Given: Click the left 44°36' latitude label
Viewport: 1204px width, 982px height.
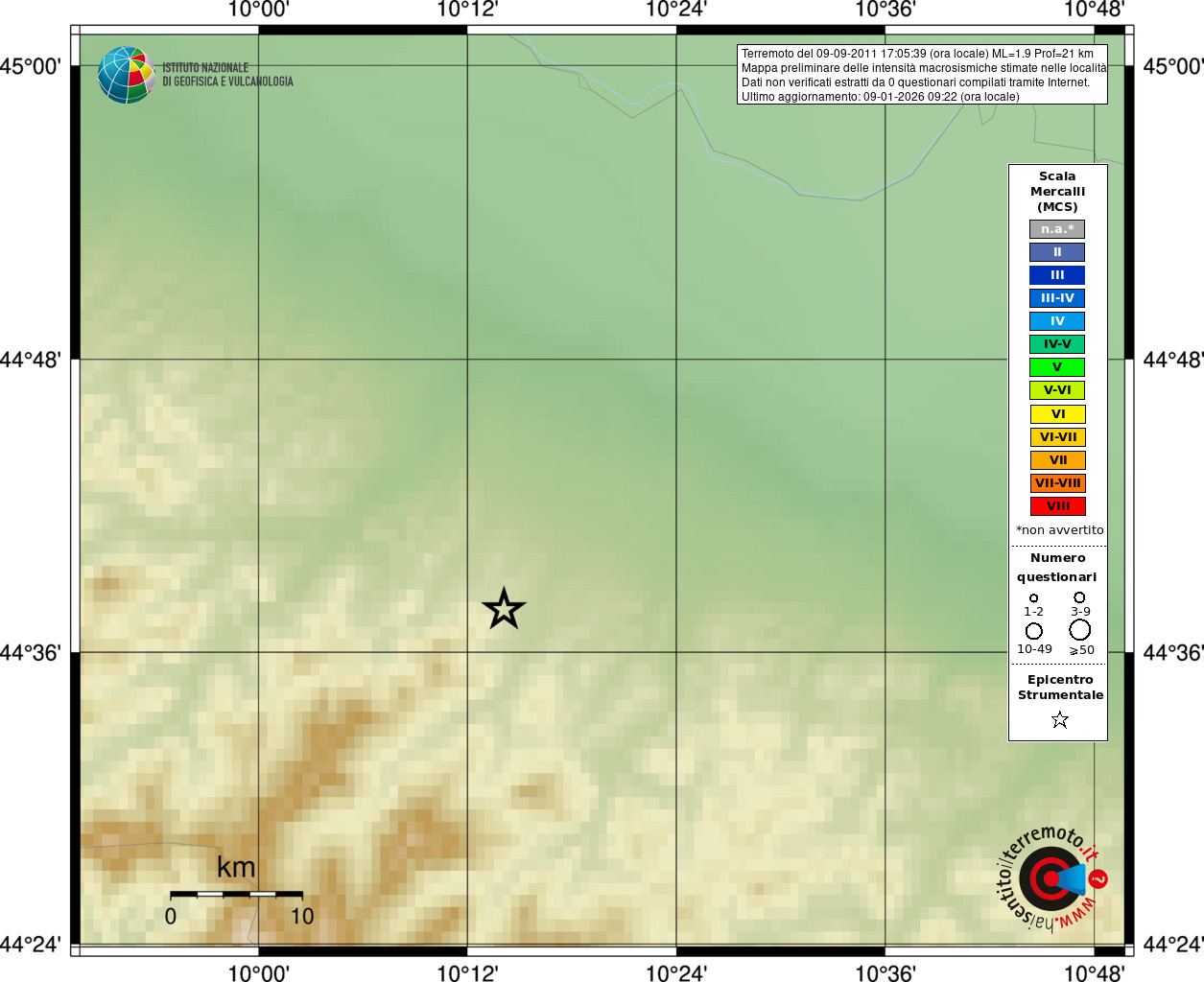Looking at the screenshot, I should click(31, 653).
